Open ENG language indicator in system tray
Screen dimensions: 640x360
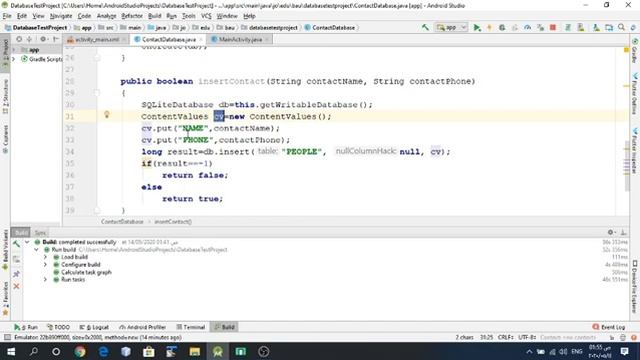[x=576, y=351]
